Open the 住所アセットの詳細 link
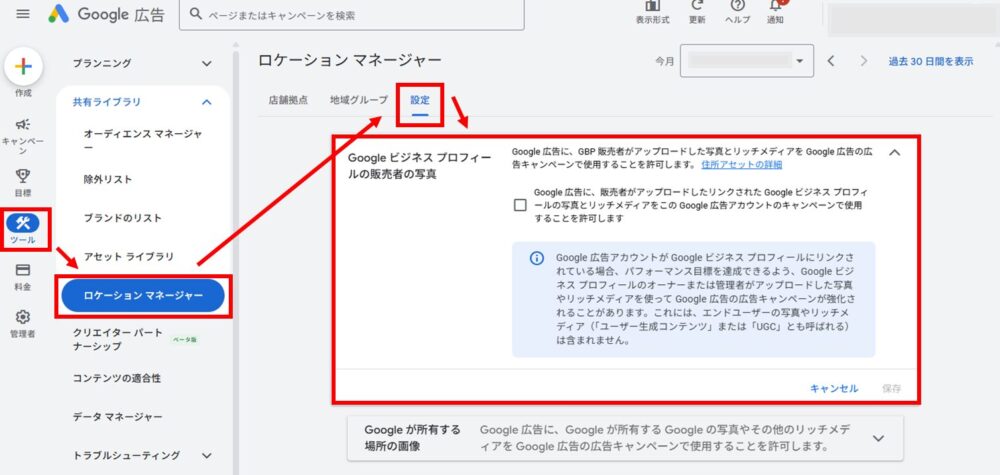The image size is (1000, 475). [741, 164]
